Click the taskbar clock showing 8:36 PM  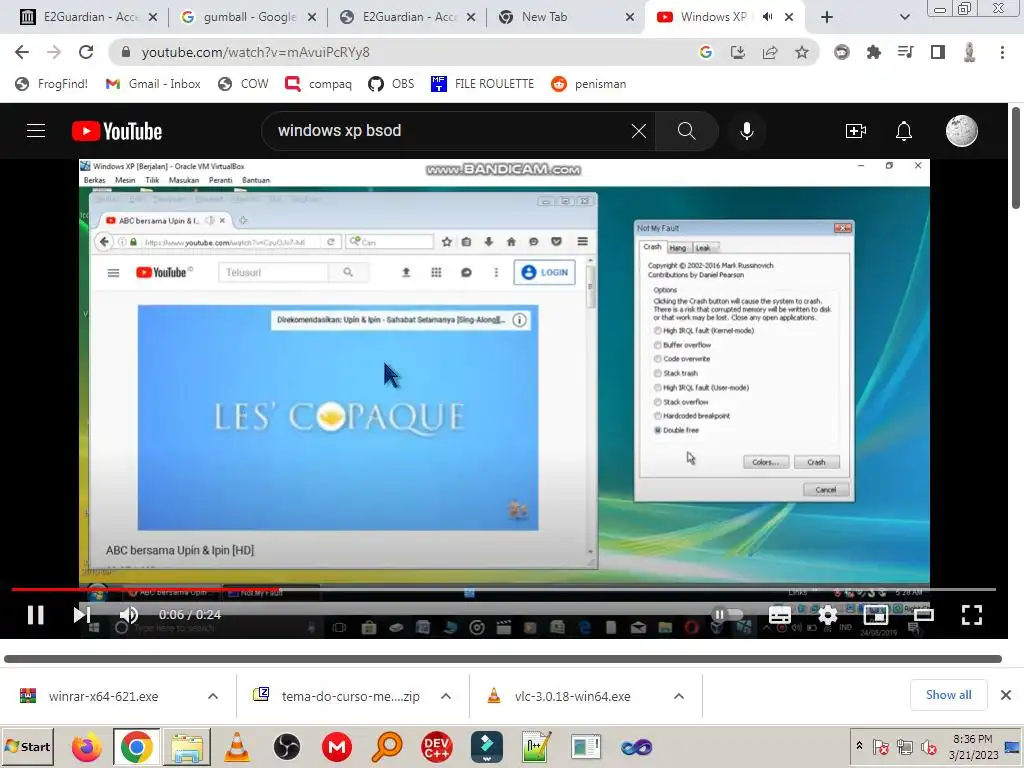tap(973, 747)
